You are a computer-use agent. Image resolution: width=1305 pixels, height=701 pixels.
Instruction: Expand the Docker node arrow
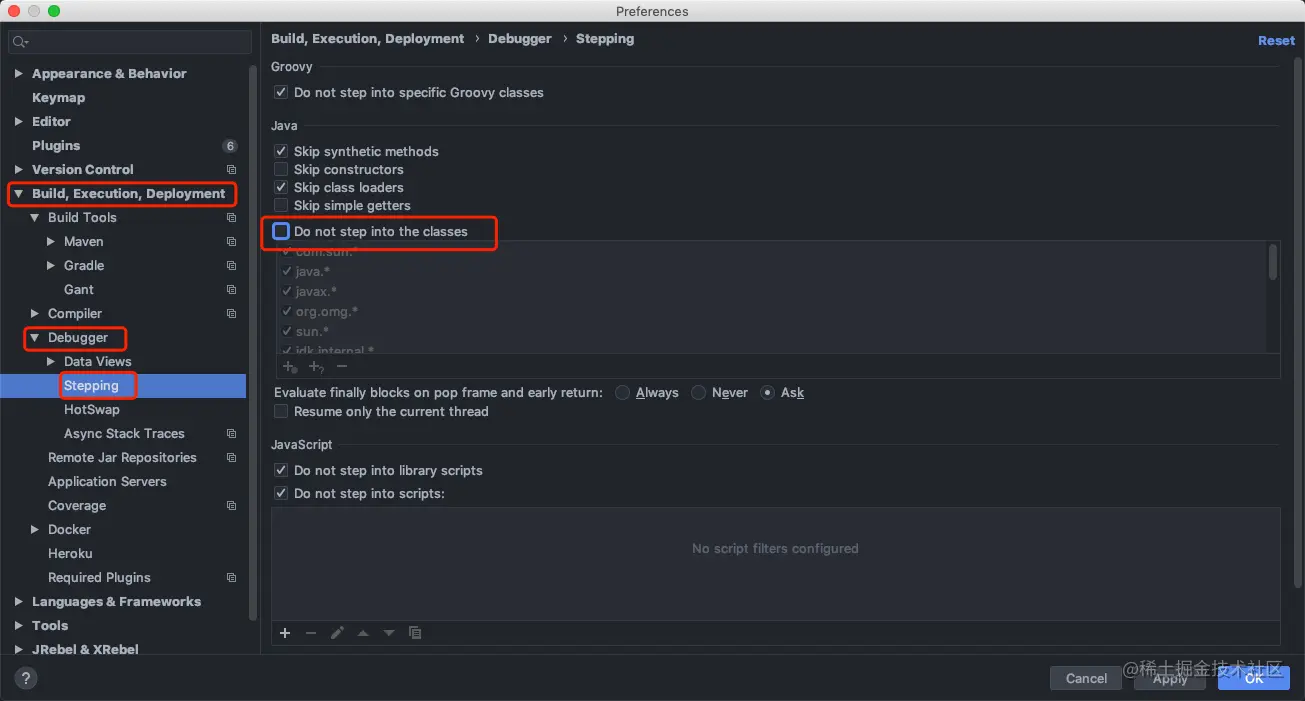click(x=35, y=530)
